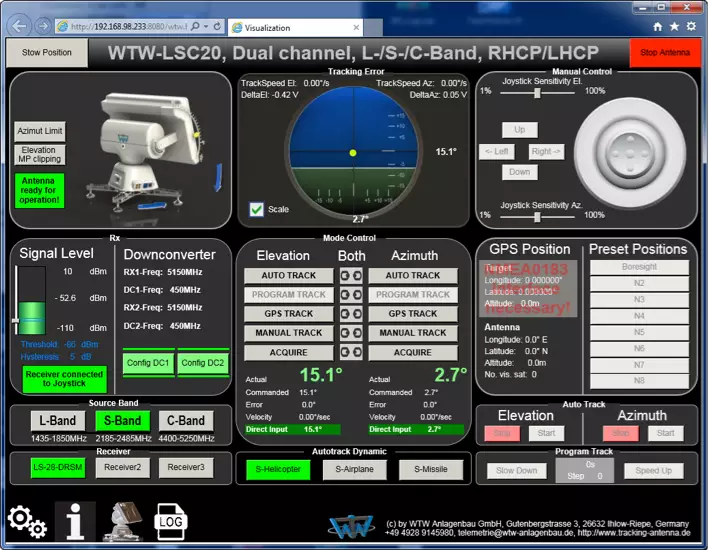Select the Boresight preset position

pyautogui.click(x=639, y=267)
